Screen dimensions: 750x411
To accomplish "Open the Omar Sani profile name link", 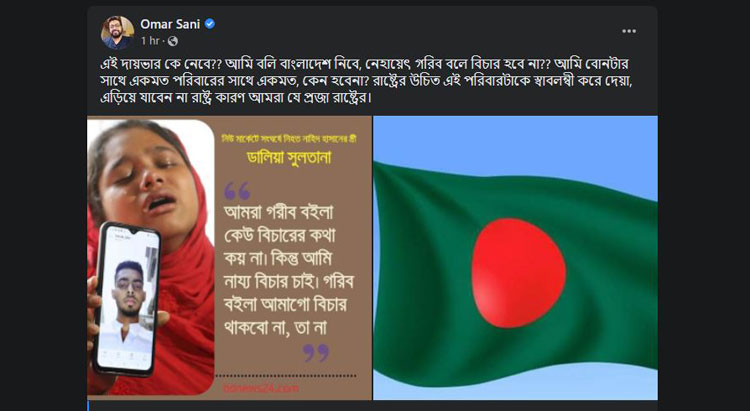I will click(x=170, y=24).
